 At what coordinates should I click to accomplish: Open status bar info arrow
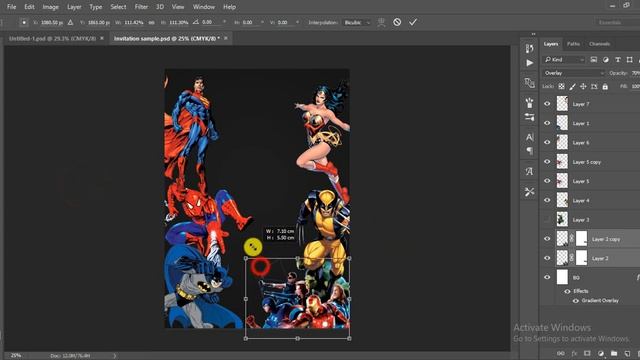tap(114, 356)
